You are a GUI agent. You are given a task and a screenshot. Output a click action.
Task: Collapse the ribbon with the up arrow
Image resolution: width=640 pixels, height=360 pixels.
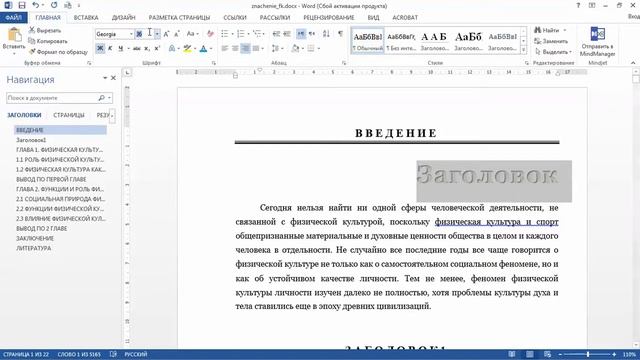pos(633,63)
